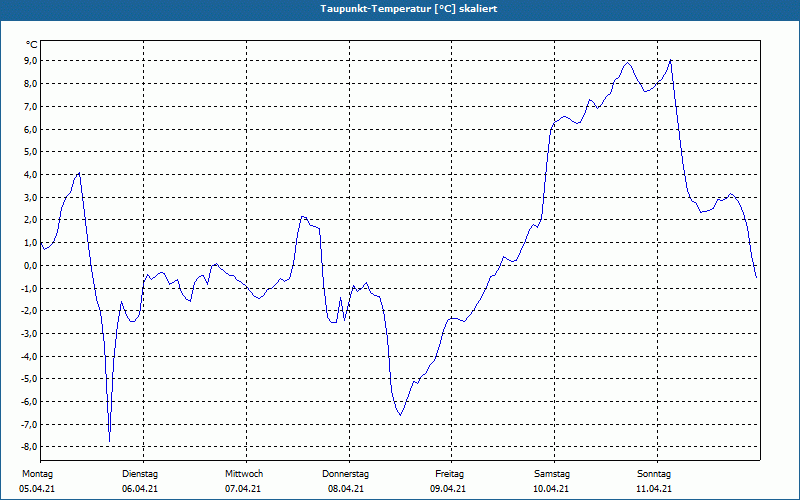The width and height of the screenshot is (800, 500).
Task: Click the chart title 'Taupunkt-Temperatur [°C] skaliert'
Action: click(409, 9)
